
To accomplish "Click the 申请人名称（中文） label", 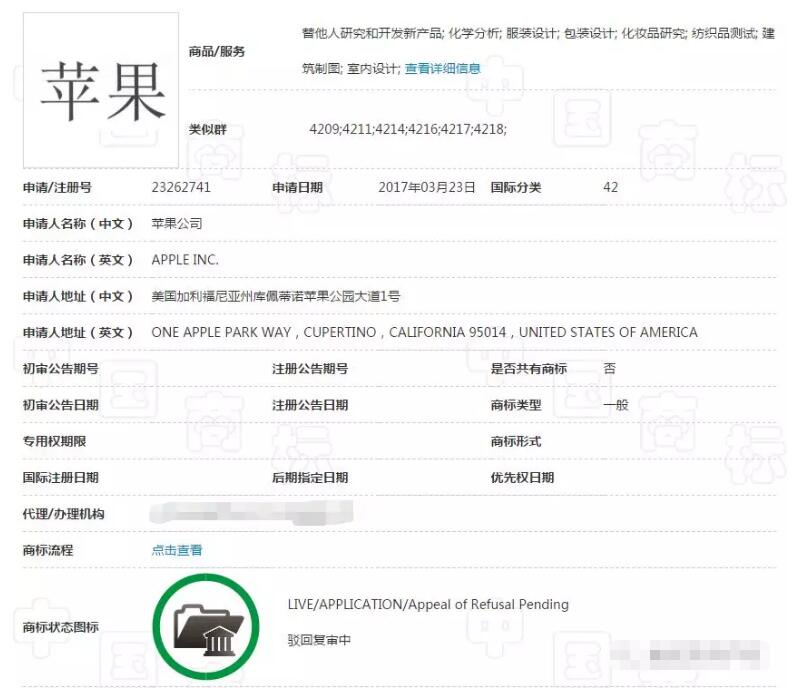I will (x=78, y=223).
